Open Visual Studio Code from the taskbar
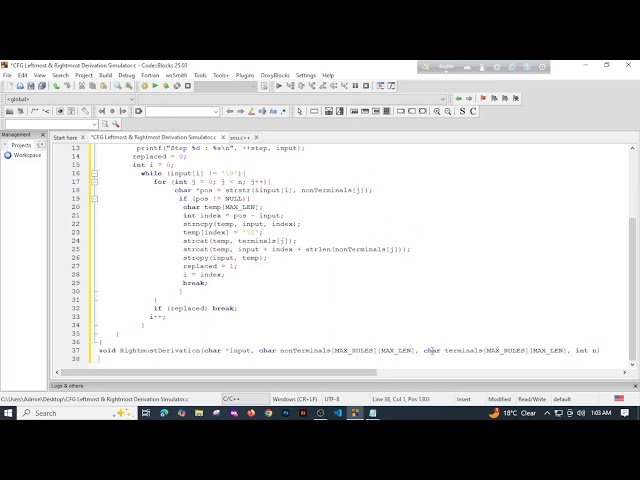Screen dimensions: 640x480 tap(338, 413)
